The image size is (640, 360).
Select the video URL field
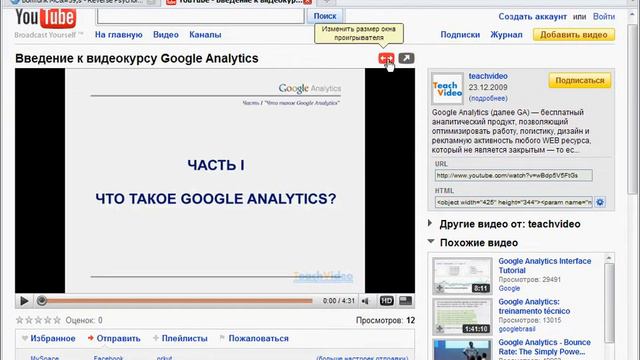coord(513,176)
